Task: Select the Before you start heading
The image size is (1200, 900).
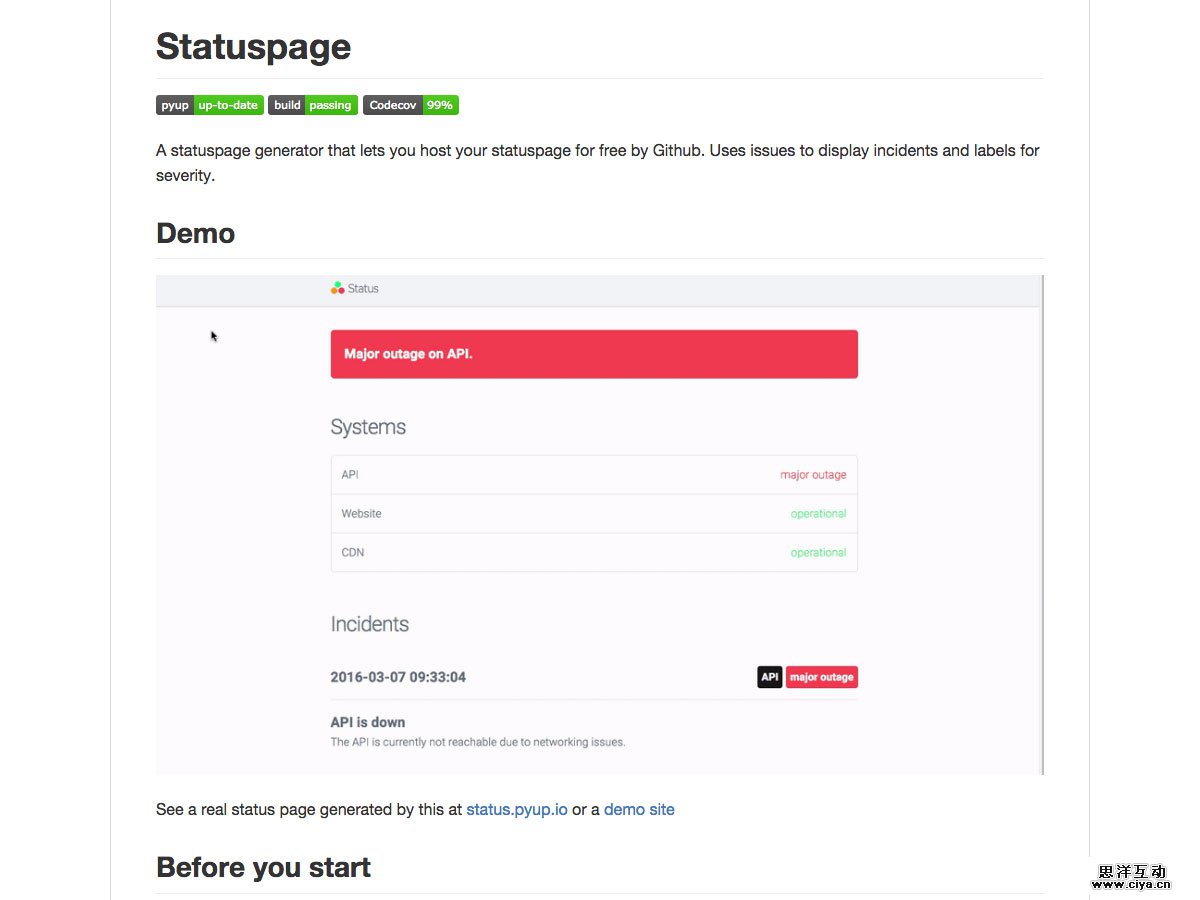Action: (263, 867)
